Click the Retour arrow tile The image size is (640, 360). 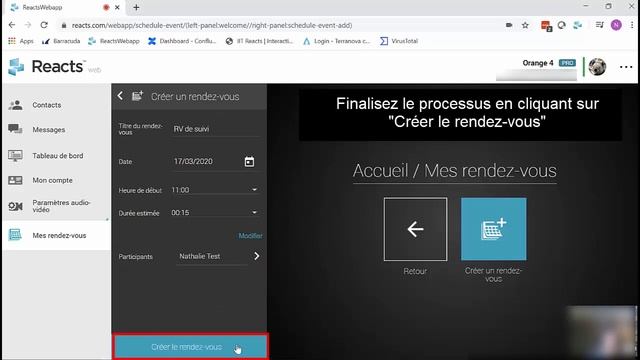coord(416,229)
